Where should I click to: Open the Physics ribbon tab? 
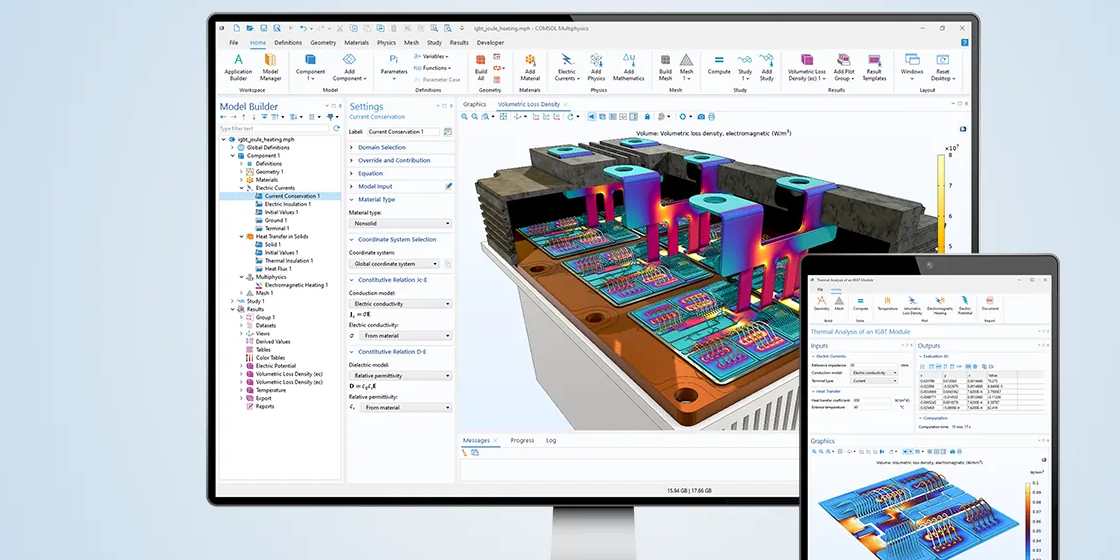[386, 43]
